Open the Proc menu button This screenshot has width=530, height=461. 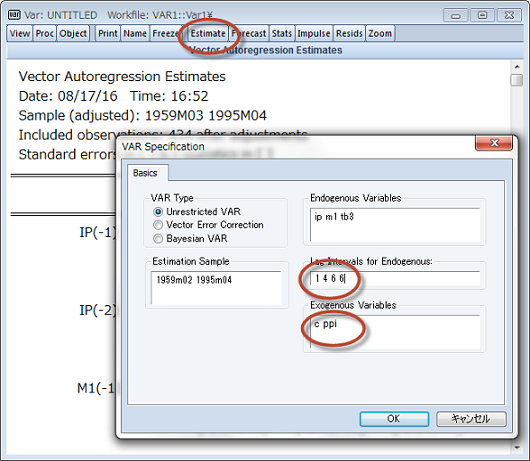45,33
